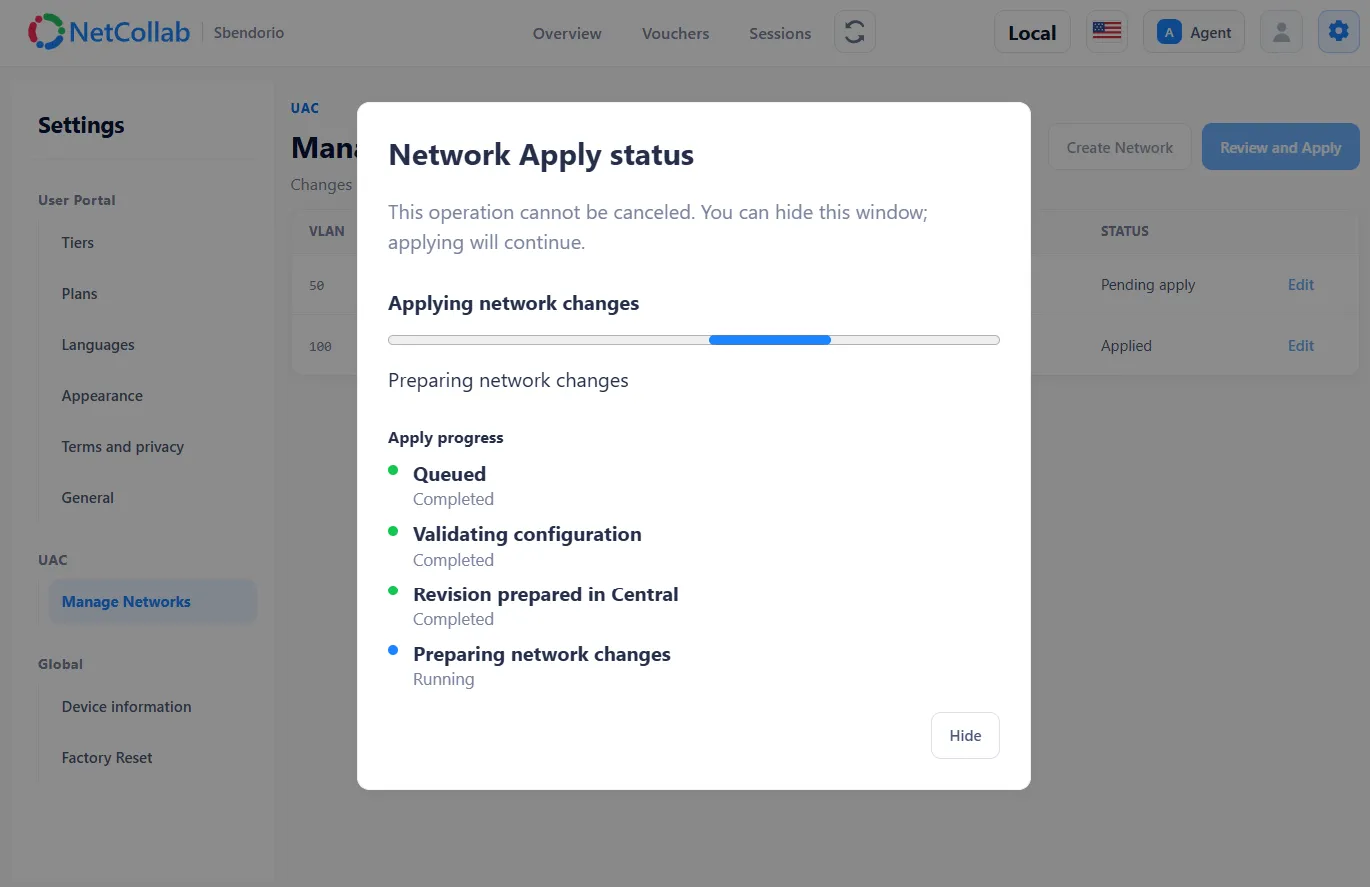Click the Create Network button
1370x887 pixels.
click(x=1119, y=147)
